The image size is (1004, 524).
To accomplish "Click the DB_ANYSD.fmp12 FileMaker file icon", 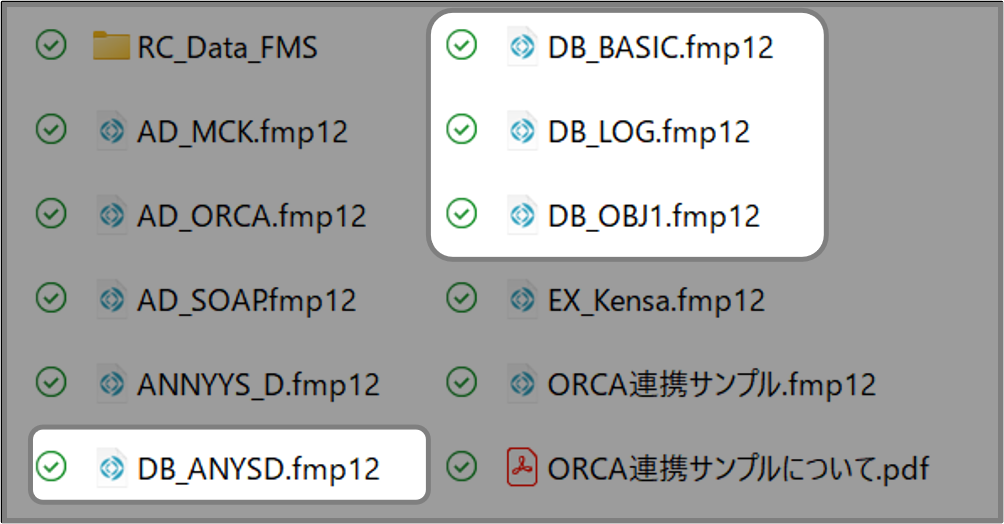I will coord(111,465).
